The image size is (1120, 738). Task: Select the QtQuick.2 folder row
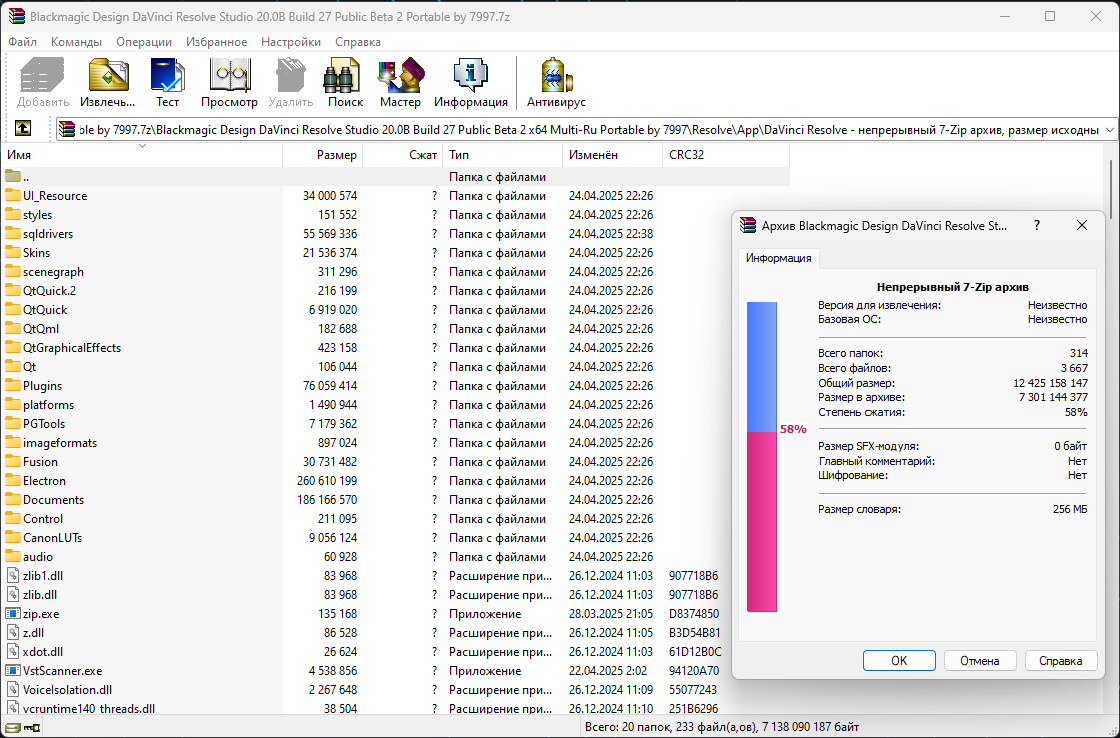click(394, 291)
